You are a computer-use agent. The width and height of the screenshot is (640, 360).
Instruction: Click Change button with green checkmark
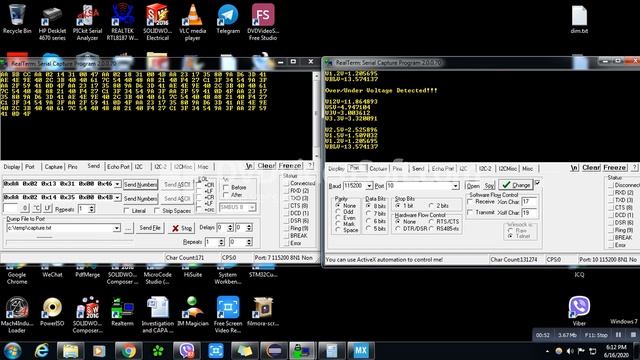pyautogui.click(x=516, y=185)
